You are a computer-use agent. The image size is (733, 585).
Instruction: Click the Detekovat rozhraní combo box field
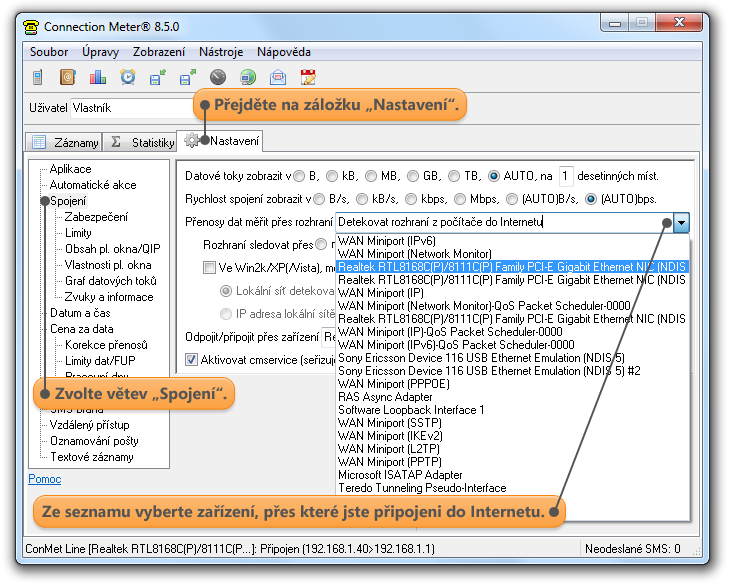click(x=504, y=223)
